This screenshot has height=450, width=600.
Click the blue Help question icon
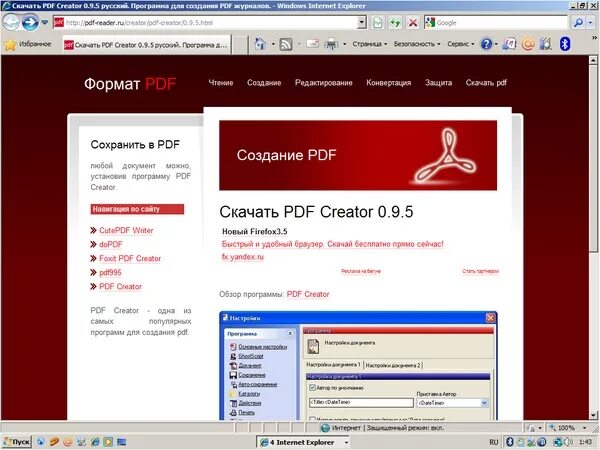[x=486, y=44]
